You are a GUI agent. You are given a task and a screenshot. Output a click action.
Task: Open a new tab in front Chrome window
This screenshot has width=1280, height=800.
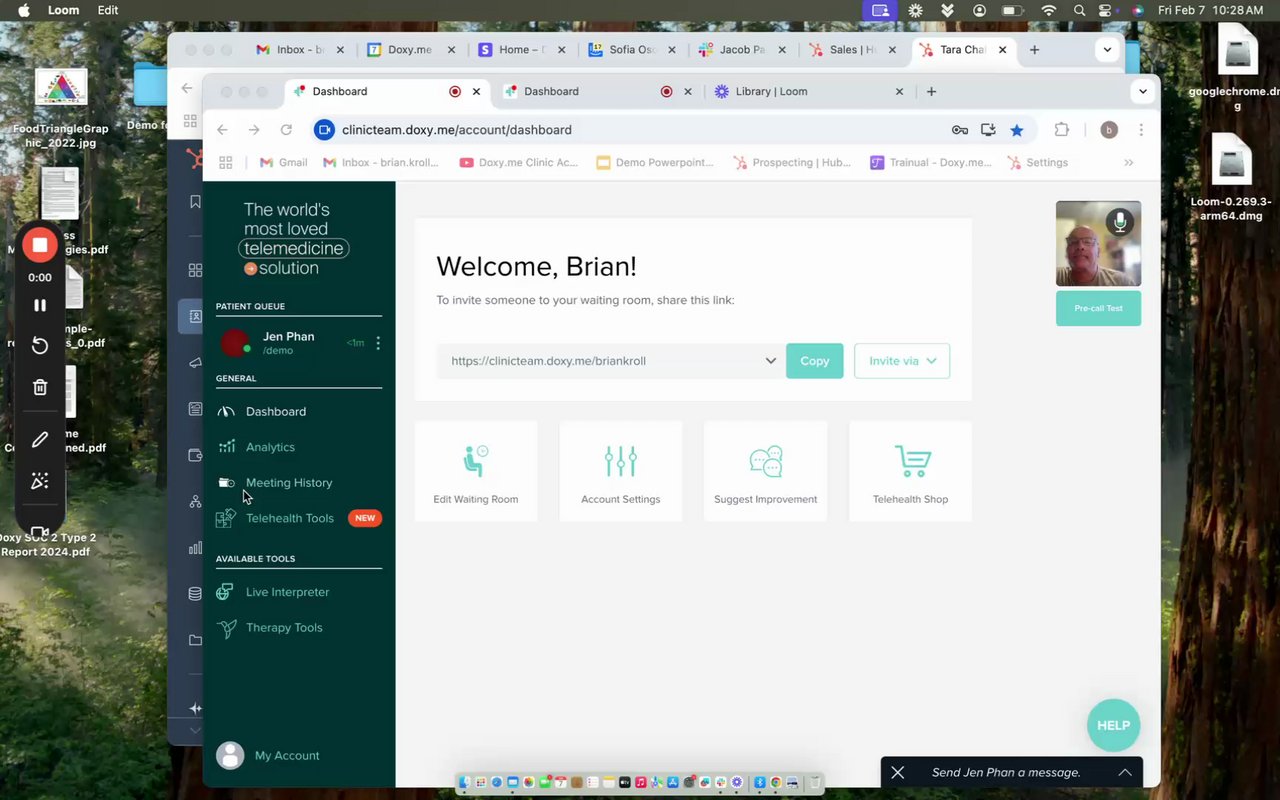pyautogui.click(x=931, y=91)
